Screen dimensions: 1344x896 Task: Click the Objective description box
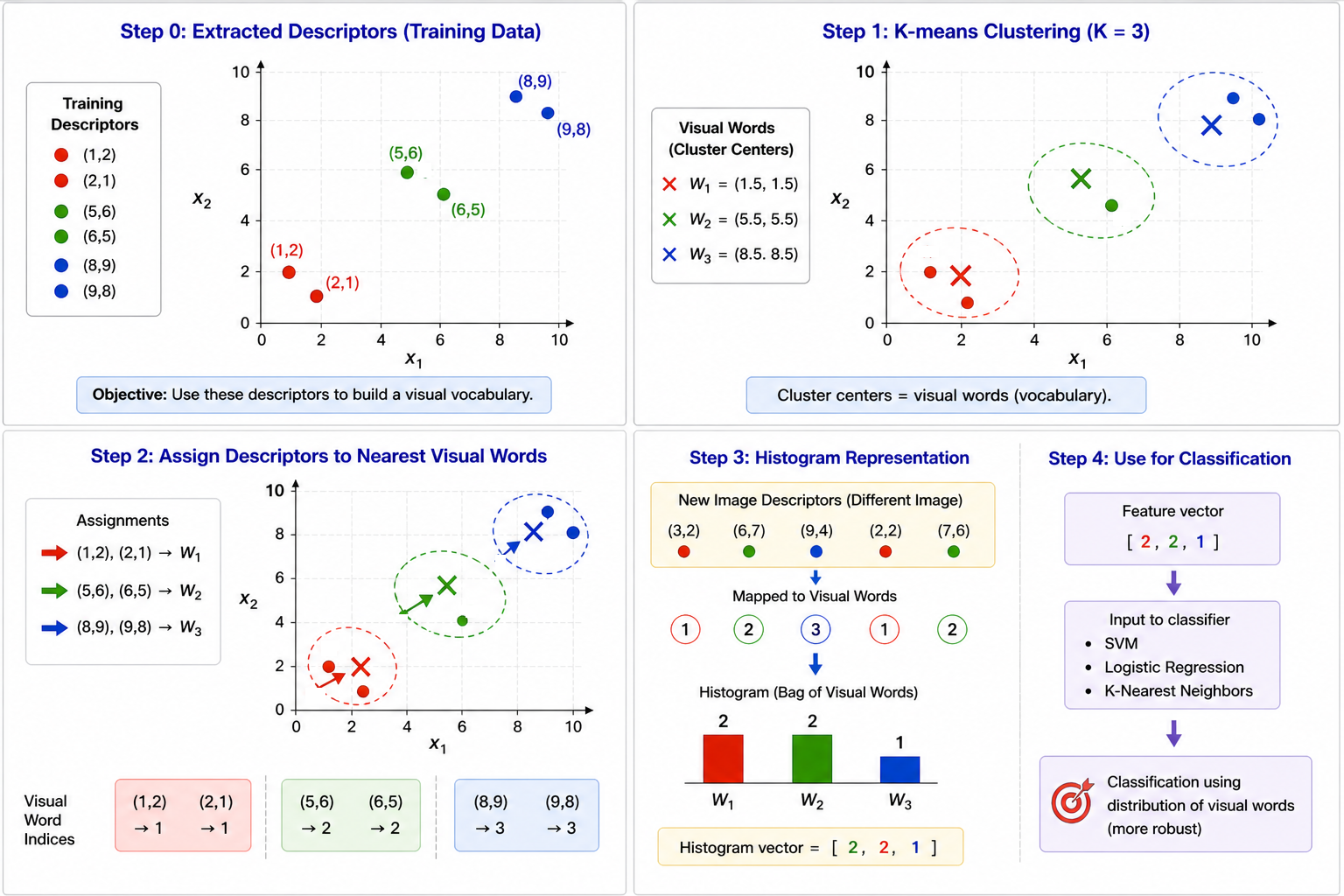314,395
